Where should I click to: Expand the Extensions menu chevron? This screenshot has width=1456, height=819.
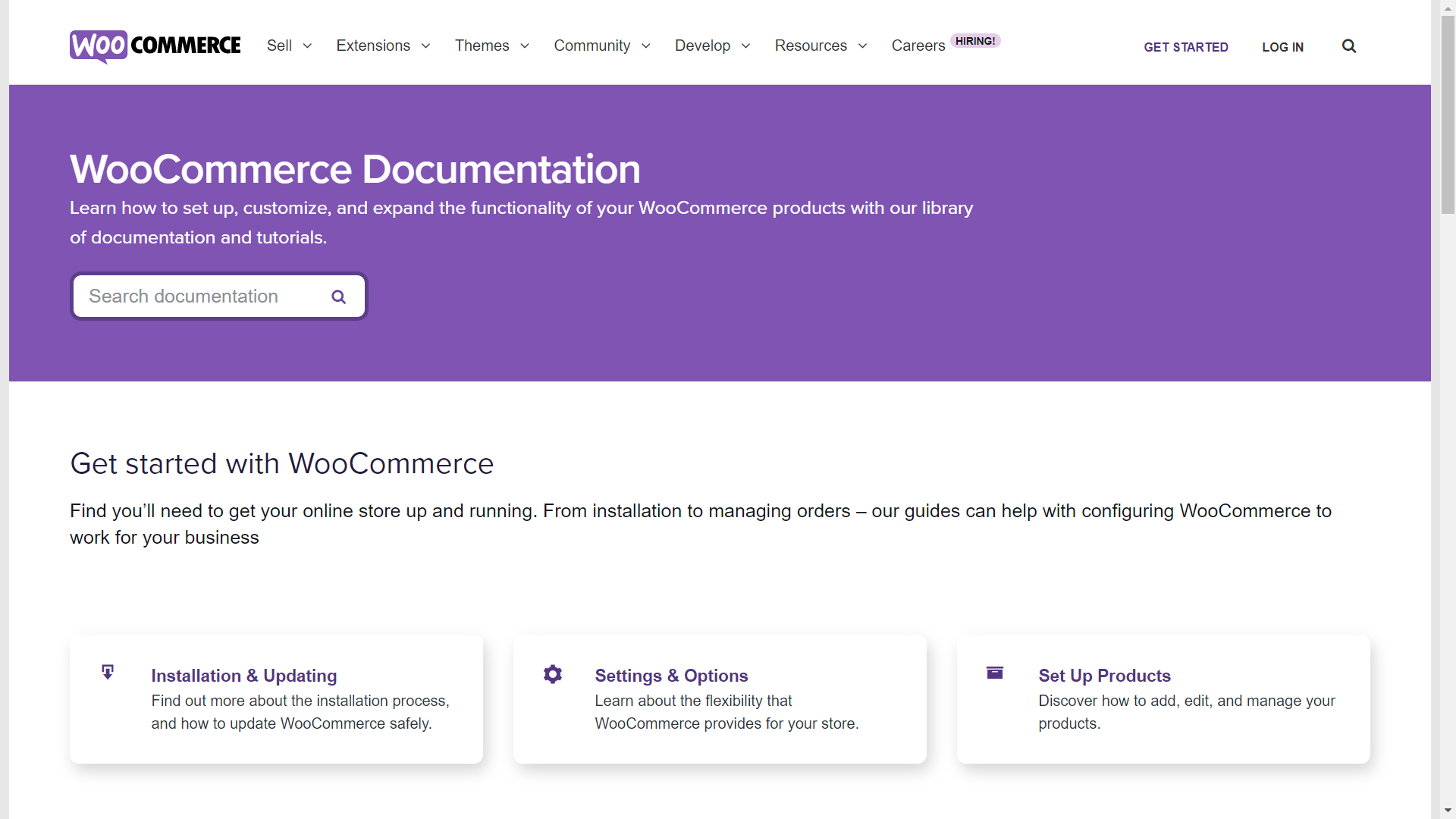coord(426,46)
